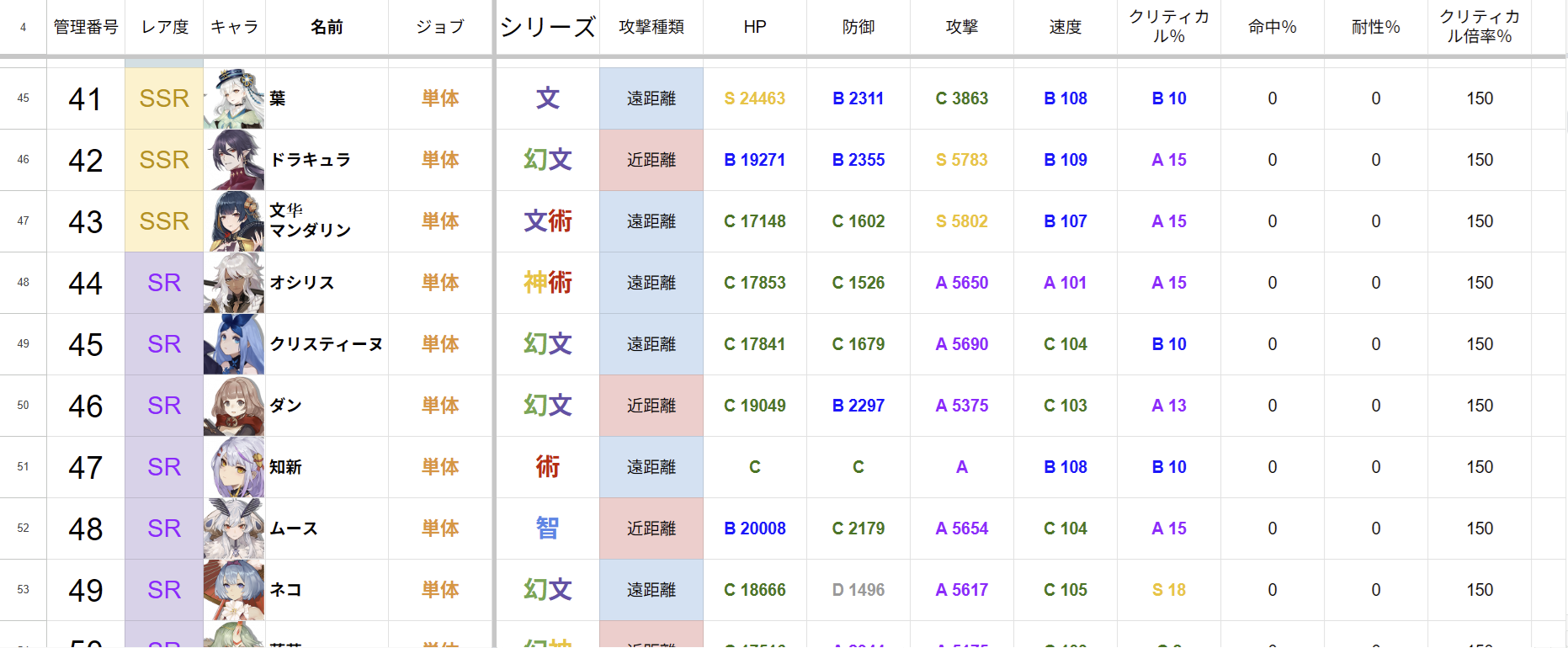This screenshot has width=1568, height=648.
Task: Click the purple SR cell for オシリス
Action: point(164,283)
